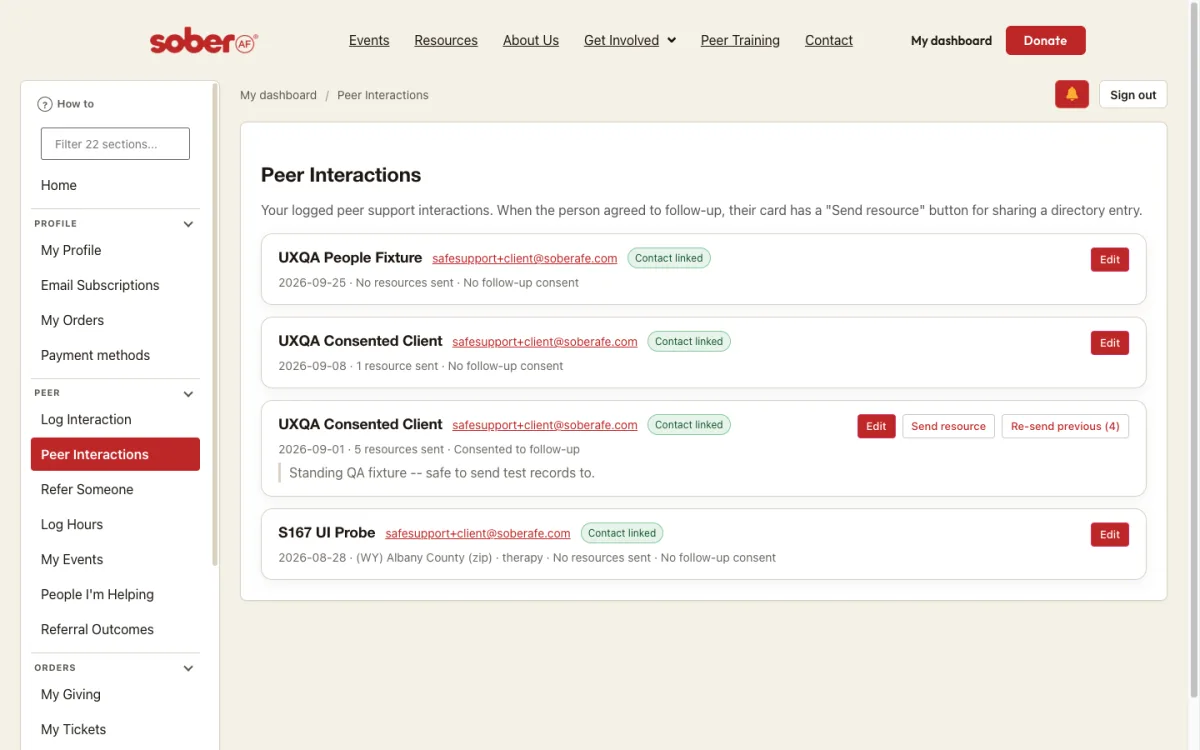Screen dimensions: 1200x750
Task: Edit the UXQA People Fixture interaction
Action: [1110, 260]
